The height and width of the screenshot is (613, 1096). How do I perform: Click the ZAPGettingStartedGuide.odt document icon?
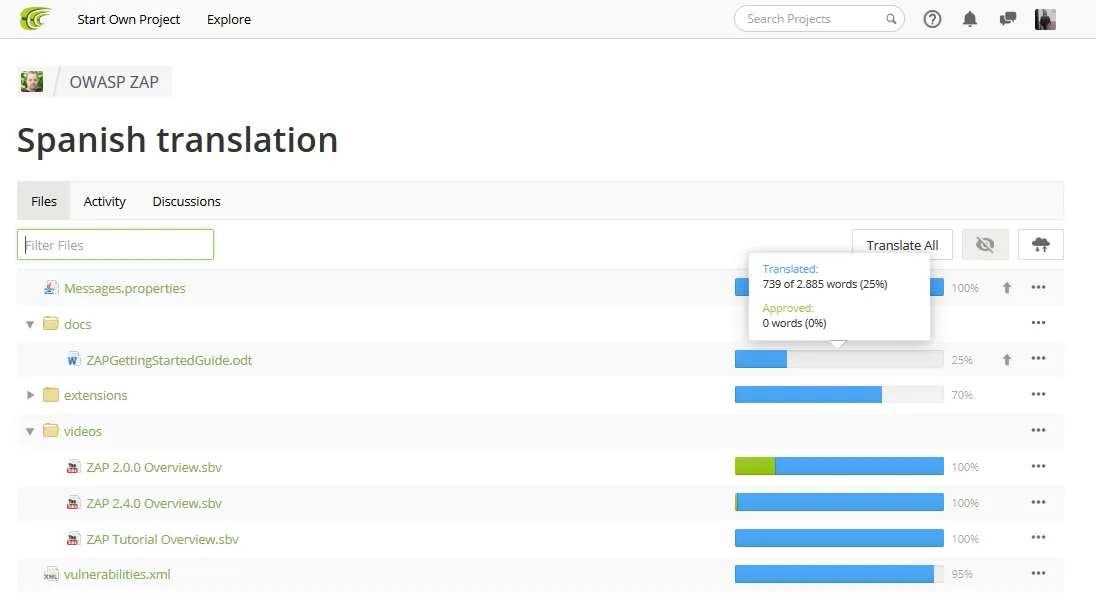pyautogui.click(x=73, y=360)
